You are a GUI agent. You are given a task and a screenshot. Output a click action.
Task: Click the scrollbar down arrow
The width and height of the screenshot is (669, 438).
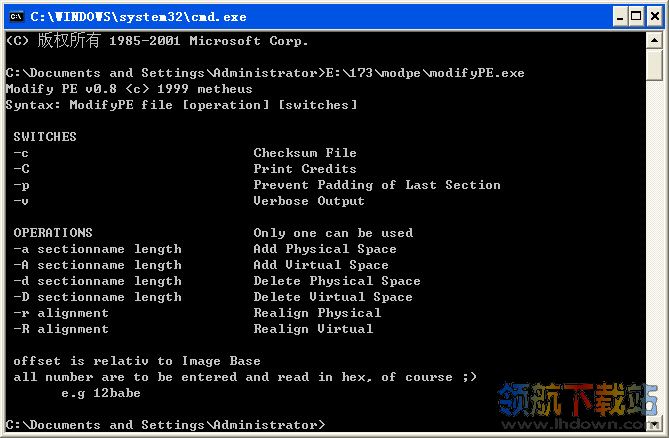[654, 423]
